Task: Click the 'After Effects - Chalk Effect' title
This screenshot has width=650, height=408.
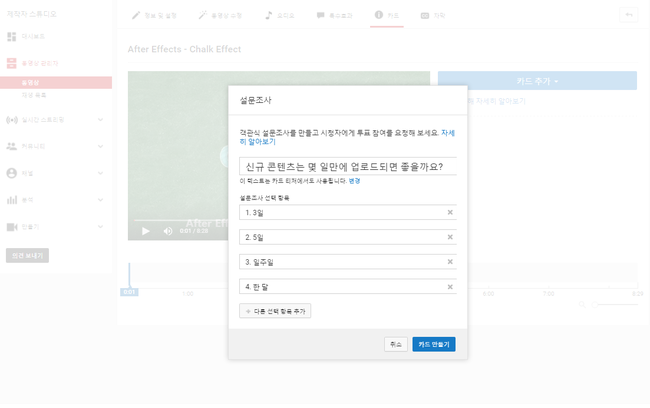Action: click(184, 49)
